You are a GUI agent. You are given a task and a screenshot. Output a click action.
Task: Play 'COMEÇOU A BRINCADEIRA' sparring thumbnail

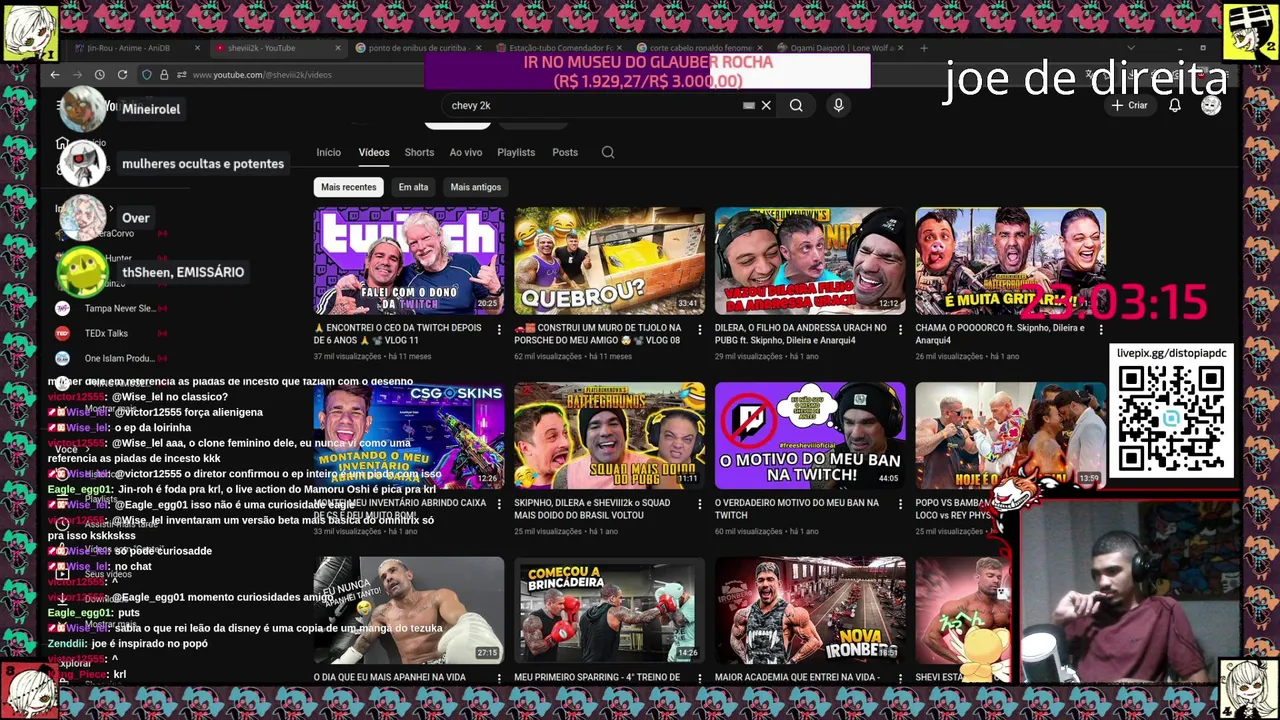tap(609, 611)
